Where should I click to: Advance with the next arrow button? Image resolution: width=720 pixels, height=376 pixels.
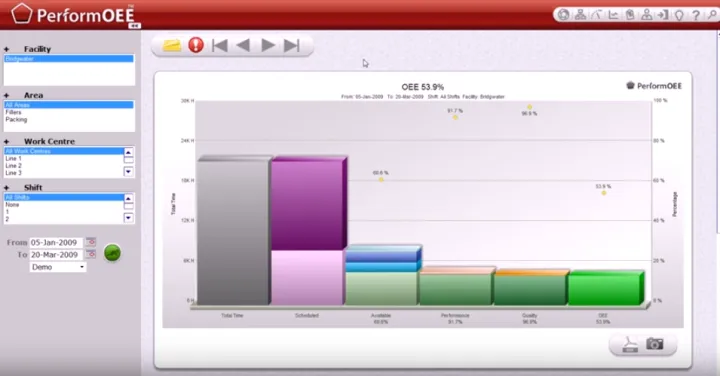[268, 45]
